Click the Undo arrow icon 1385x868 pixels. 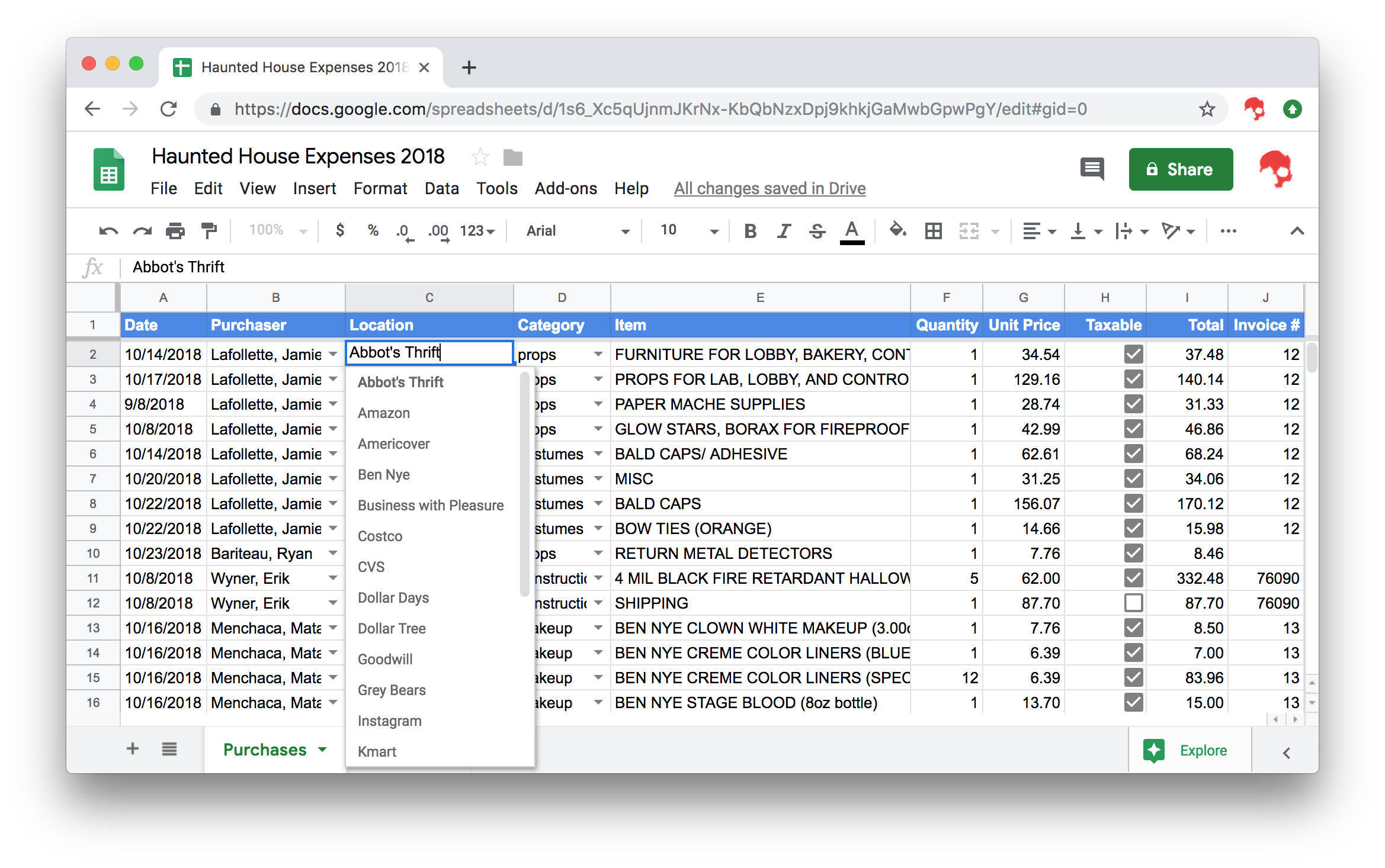[x=108, y=231]
